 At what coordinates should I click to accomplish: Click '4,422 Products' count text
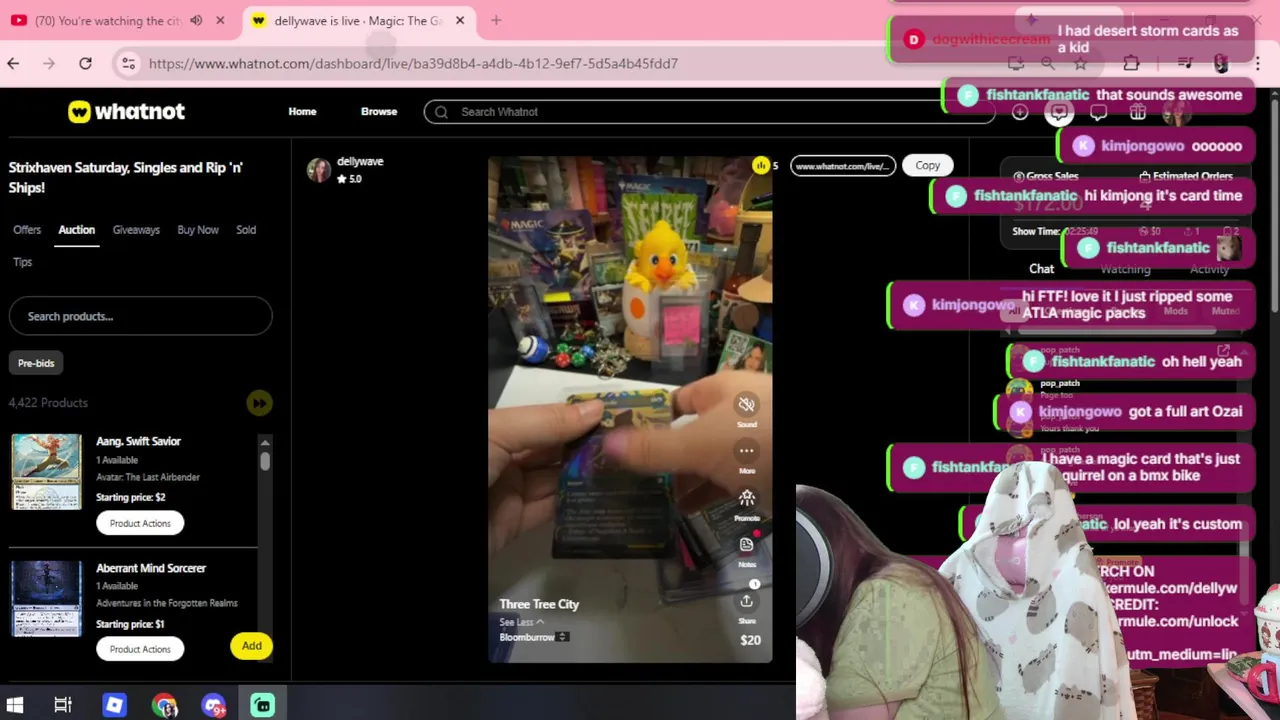click(x=48, y=403)
